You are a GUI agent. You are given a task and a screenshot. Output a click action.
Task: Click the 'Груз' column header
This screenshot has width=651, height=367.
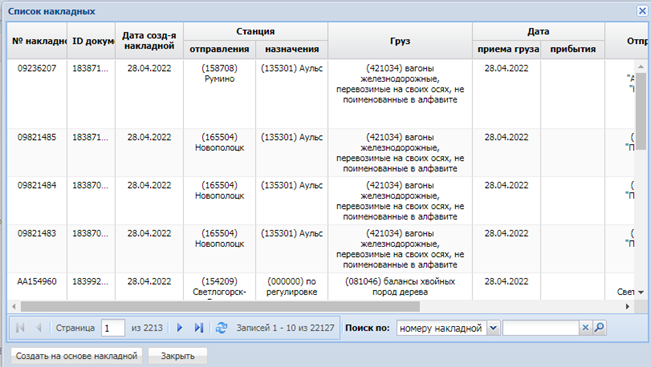400,41
